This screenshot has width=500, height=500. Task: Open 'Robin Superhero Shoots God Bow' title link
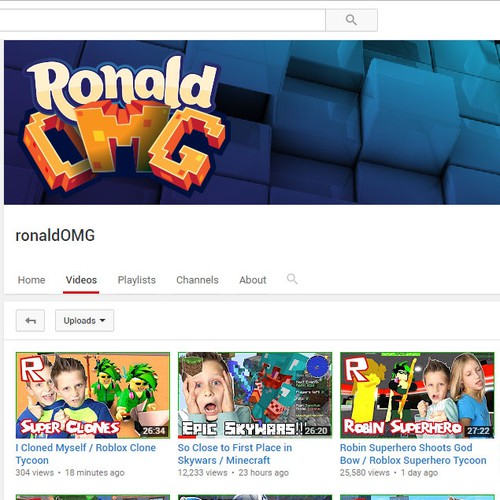[413, 454]
